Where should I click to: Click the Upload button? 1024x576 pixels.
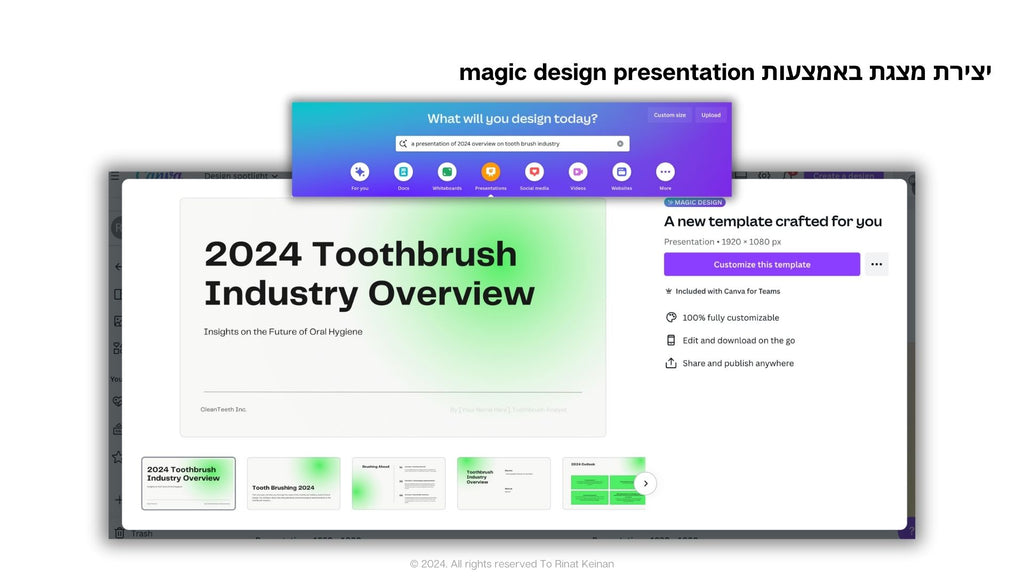(711, 115)
